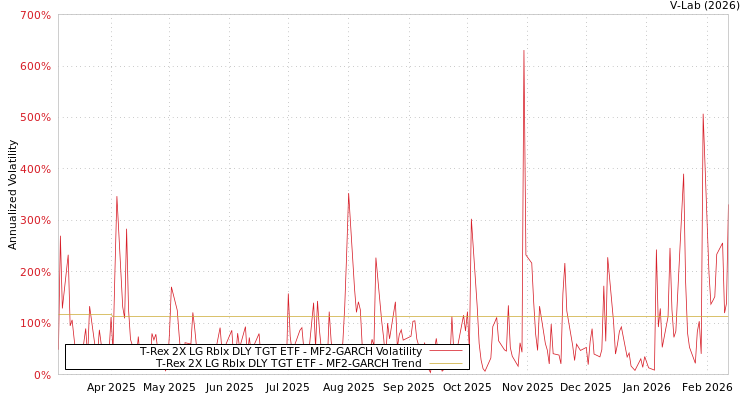Click the Dec 2025 x-axis label
This screenshot has width=750, height=400.
585,388
